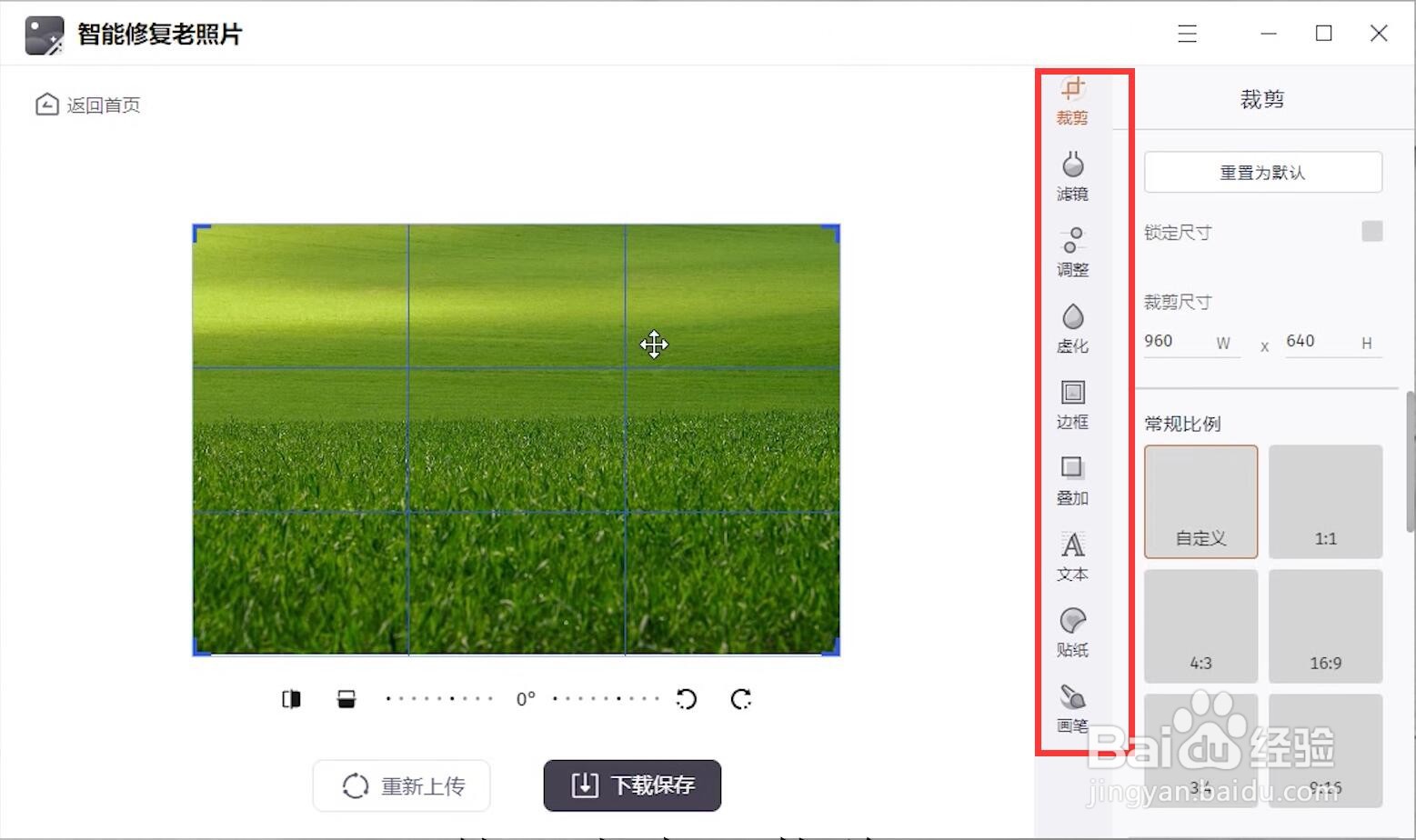Click the 裁剪尺寸 label
This screenshot has height=840, width=1416.
1178,302
